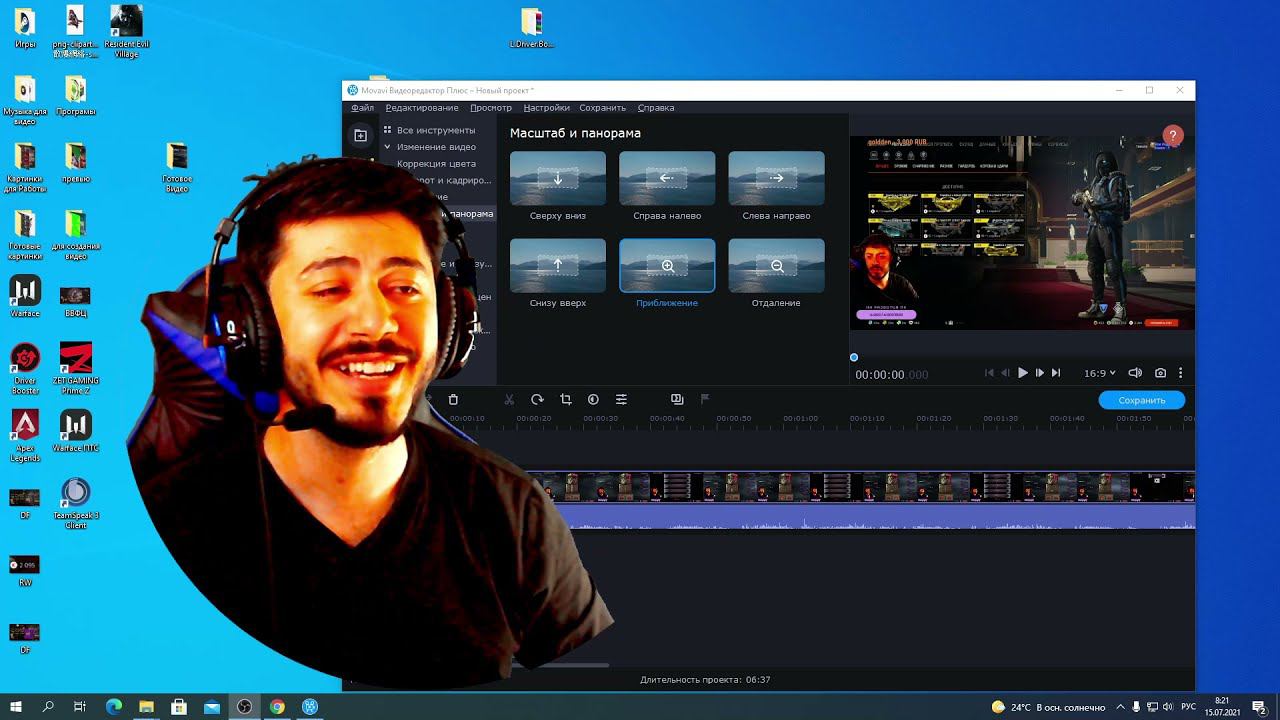Open the crop tool in the timeline toolbar
The width and height of the screenshot is (1280, 720).
point(565,399)
